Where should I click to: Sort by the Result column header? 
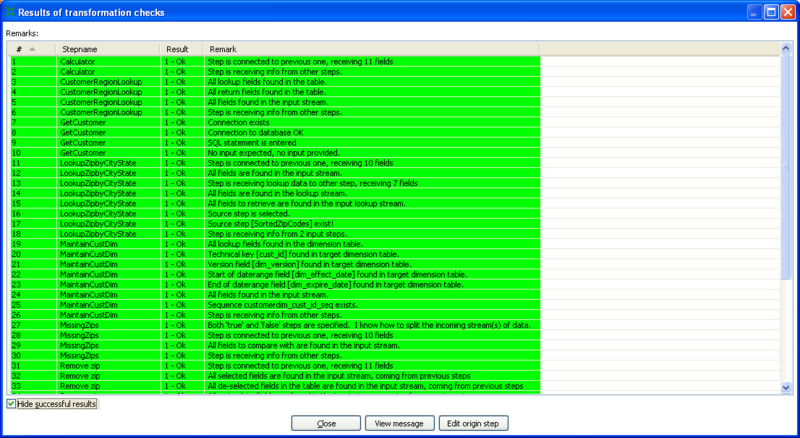[x=177, y=48]
